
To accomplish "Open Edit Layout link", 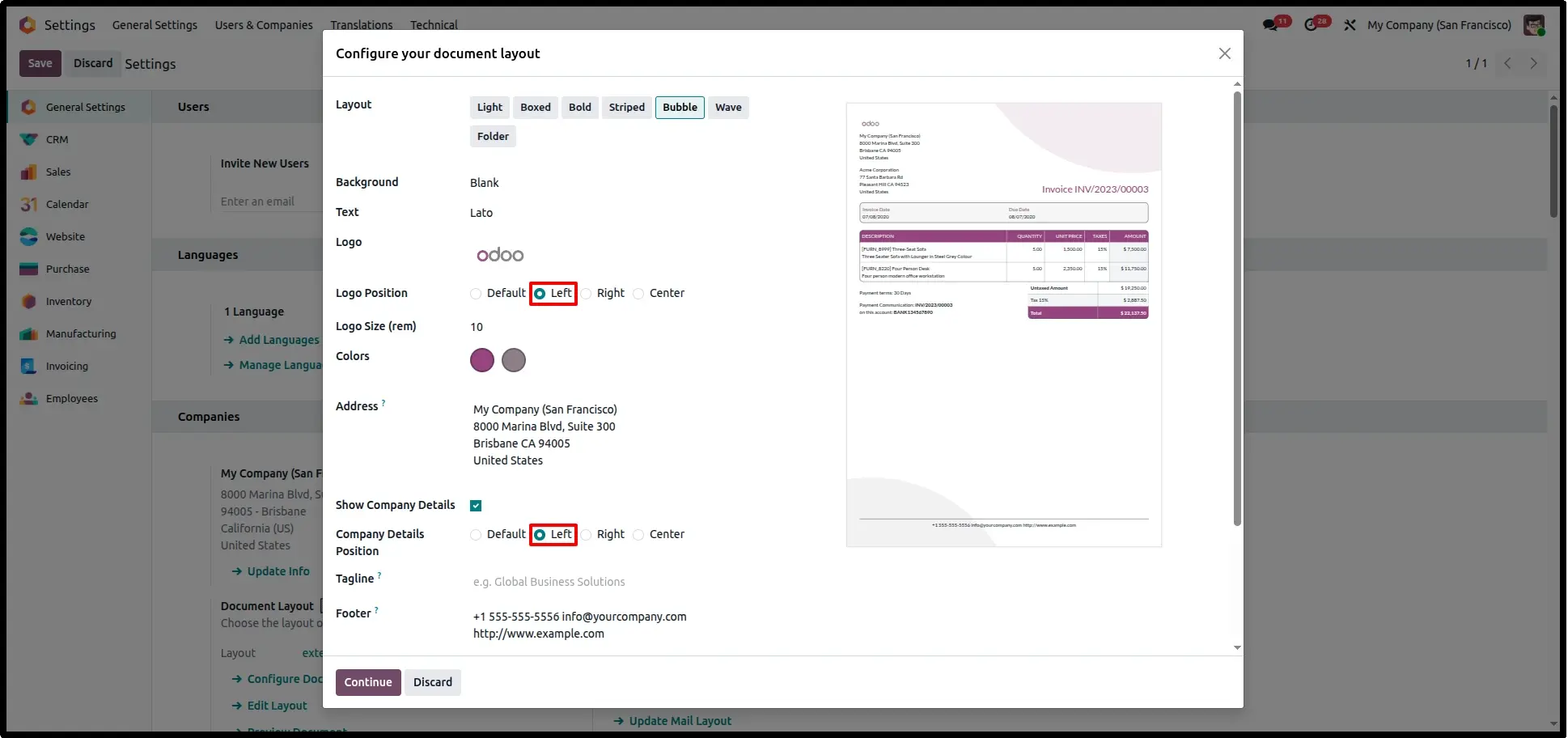I will [269, 706].
